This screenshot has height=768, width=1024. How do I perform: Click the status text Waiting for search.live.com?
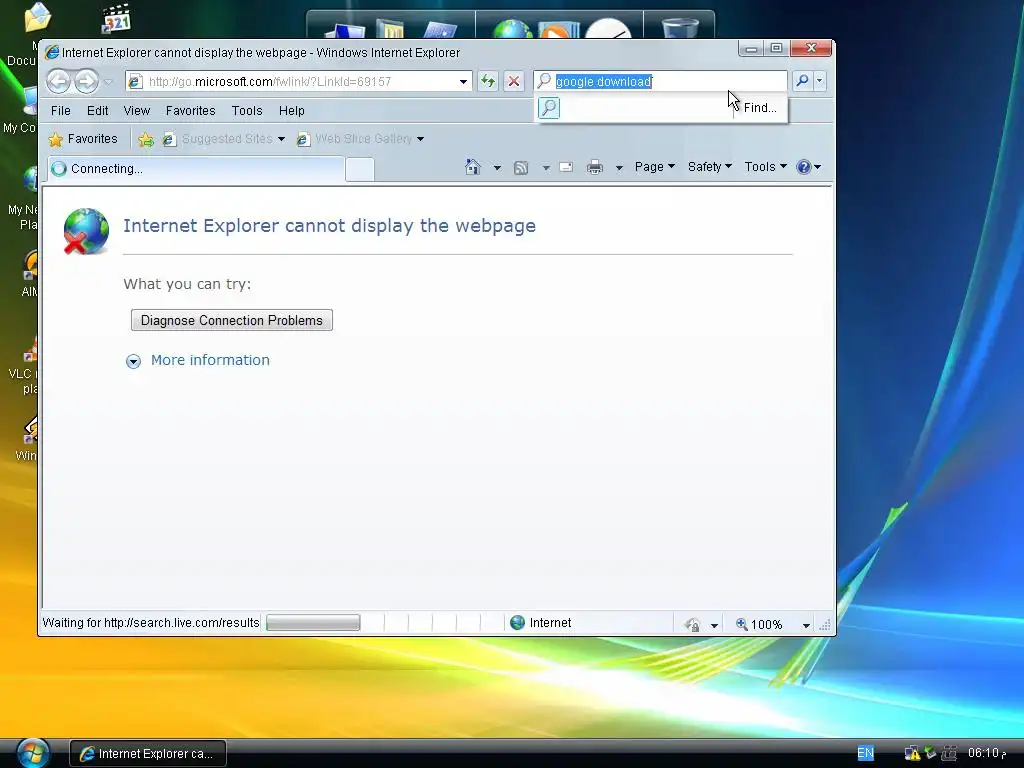click(151, 622)
